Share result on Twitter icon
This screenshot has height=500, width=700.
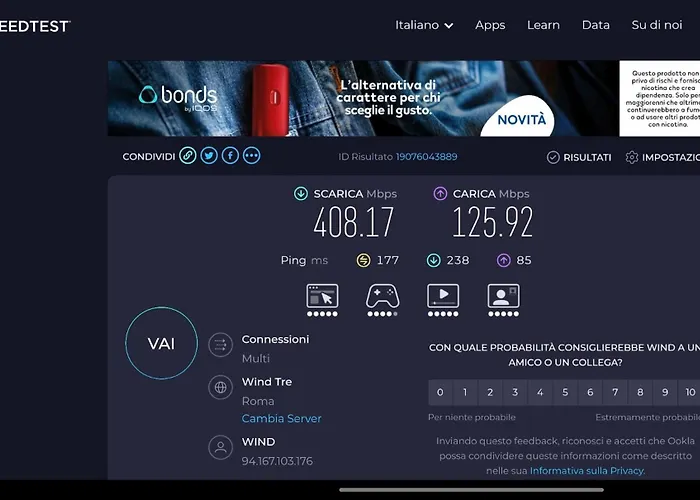pyautogui.click(x=209, y=156)
